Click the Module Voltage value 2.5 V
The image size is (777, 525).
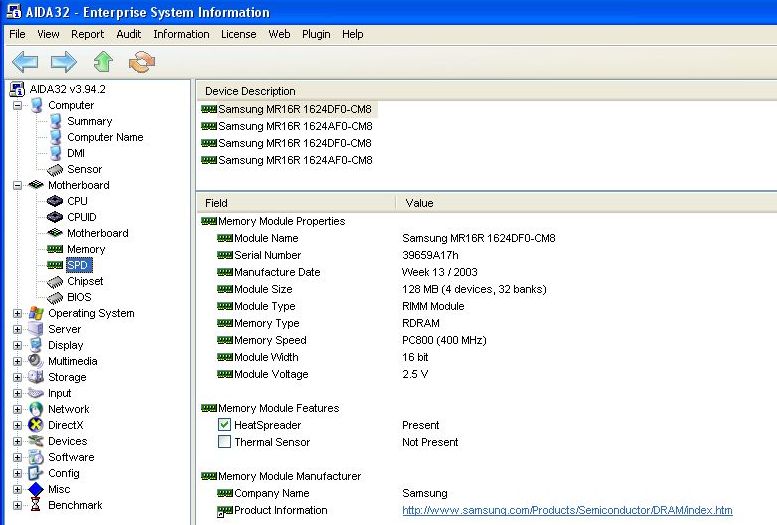[x=415, y=374]
